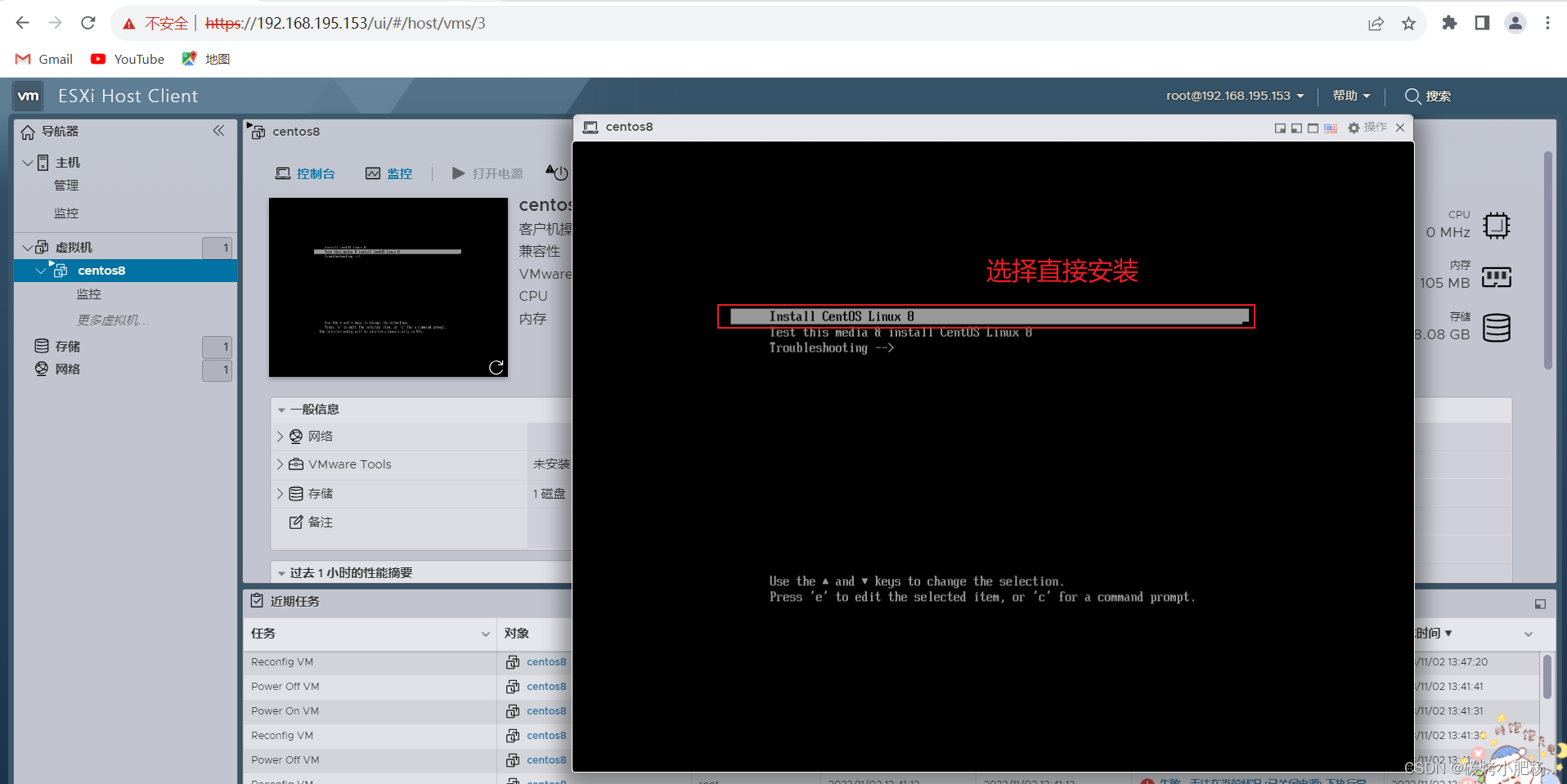Collapse the 主机 host tree node

[28, 163]
